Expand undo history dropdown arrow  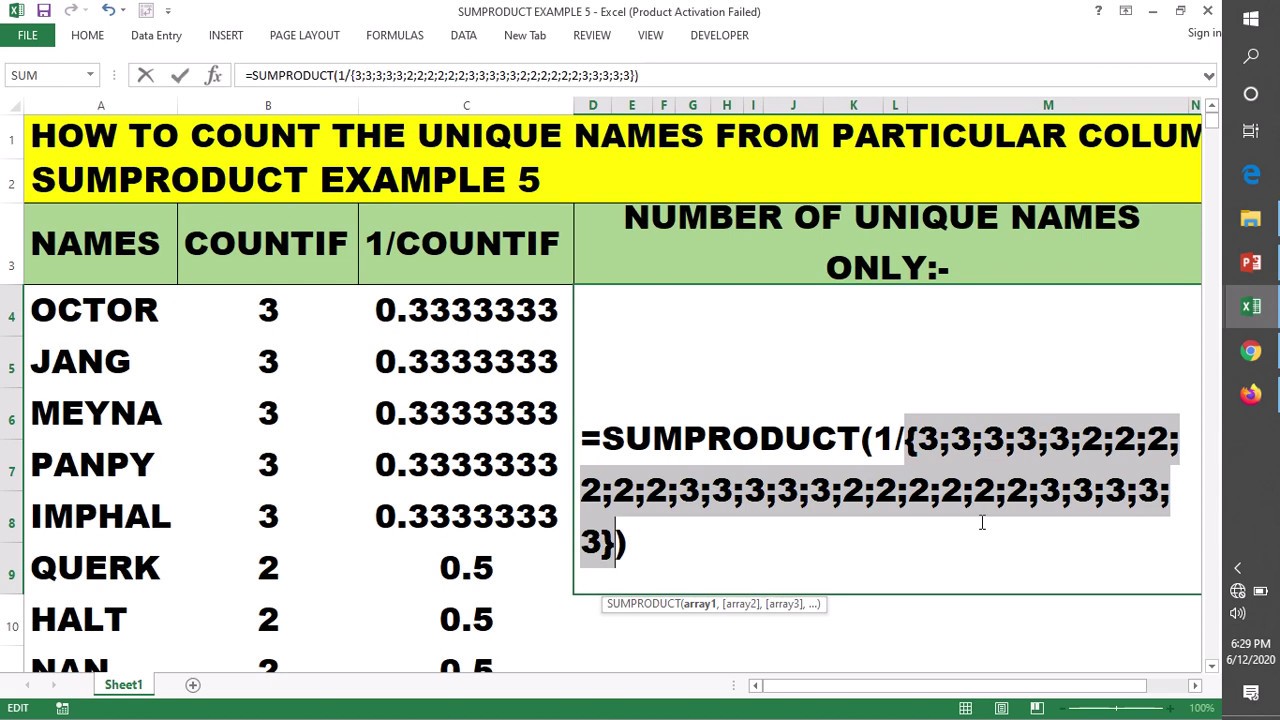pyautogui.click(x=123, y=11)
